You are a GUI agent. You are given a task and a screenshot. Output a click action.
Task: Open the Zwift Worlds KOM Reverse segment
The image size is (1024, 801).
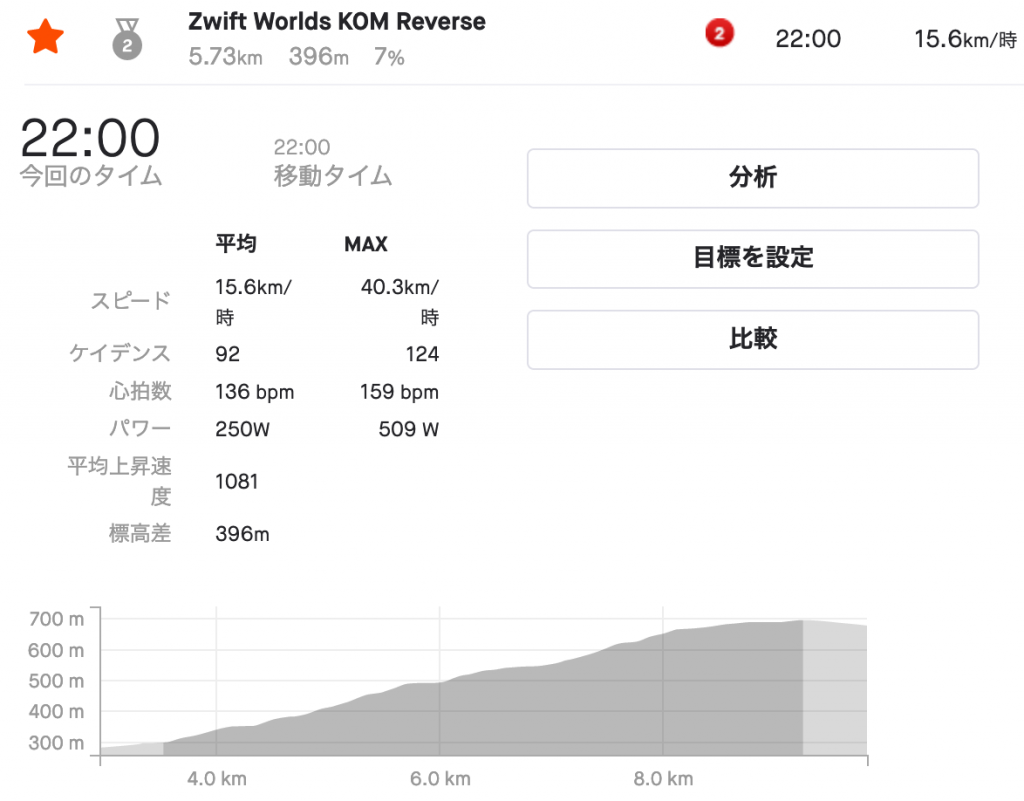pos(337,22)
